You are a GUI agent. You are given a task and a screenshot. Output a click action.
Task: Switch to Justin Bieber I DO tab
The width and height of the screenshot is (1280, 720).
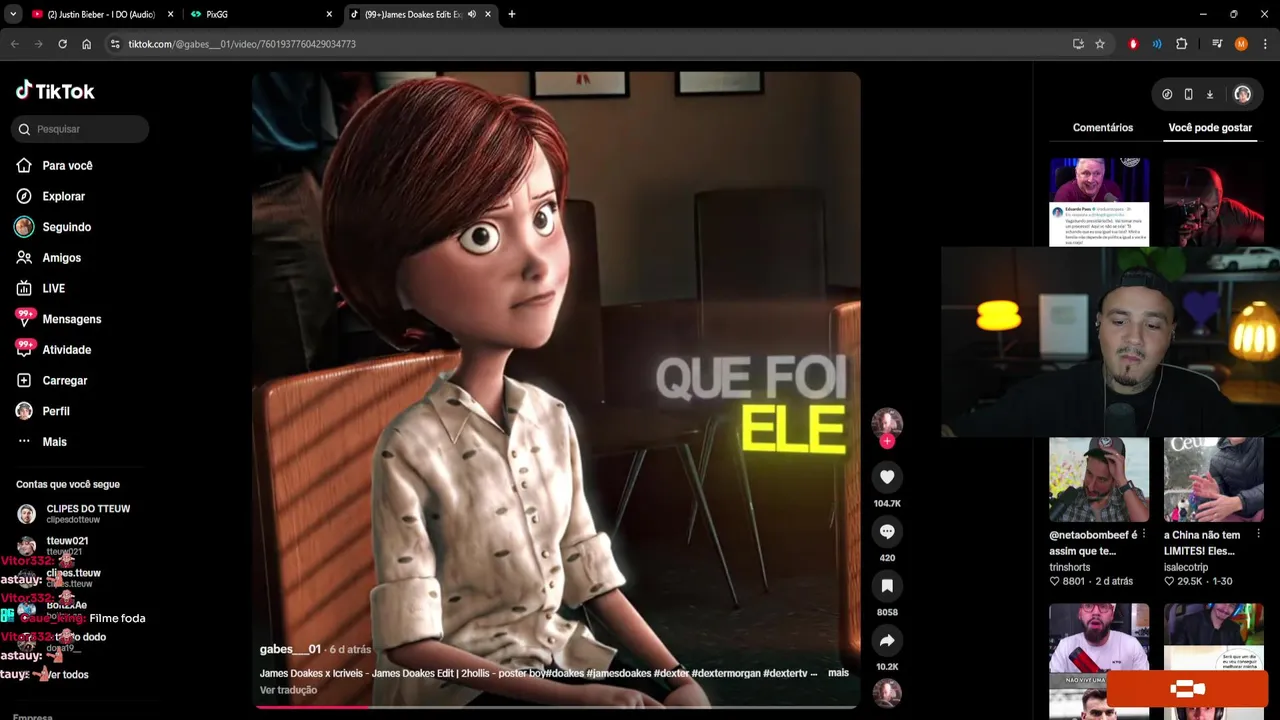click(x=100, y=14)
